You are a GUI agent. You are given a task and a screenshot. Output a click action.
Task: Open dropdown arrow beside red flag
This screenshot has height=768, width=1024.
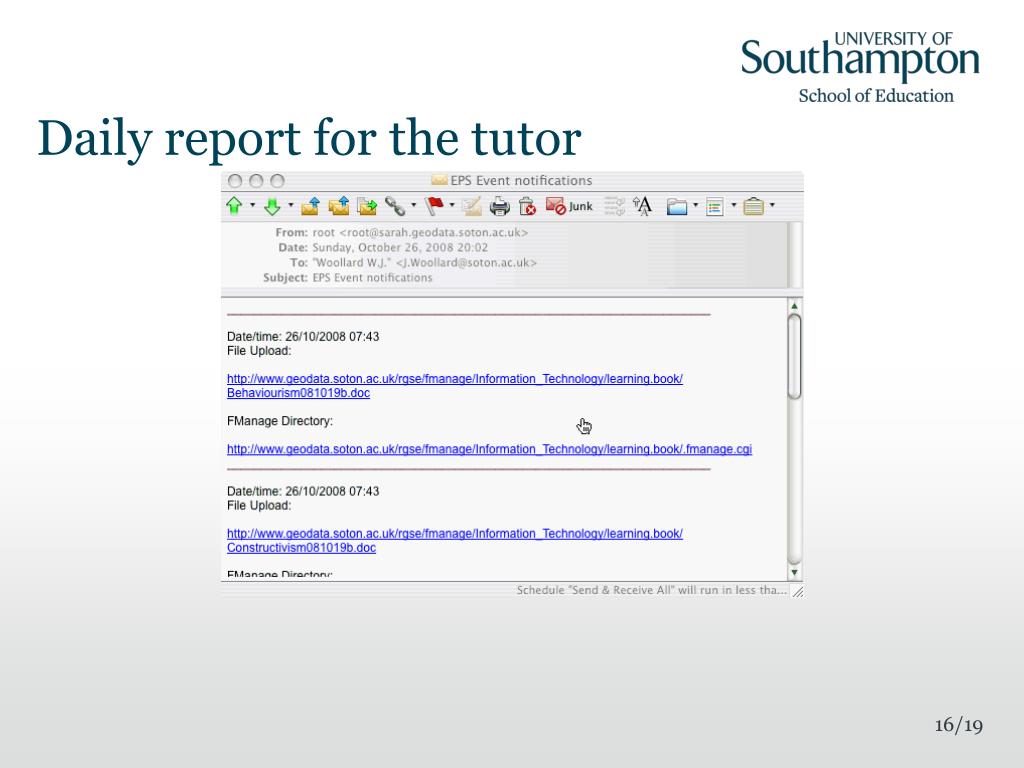[452, 205]
